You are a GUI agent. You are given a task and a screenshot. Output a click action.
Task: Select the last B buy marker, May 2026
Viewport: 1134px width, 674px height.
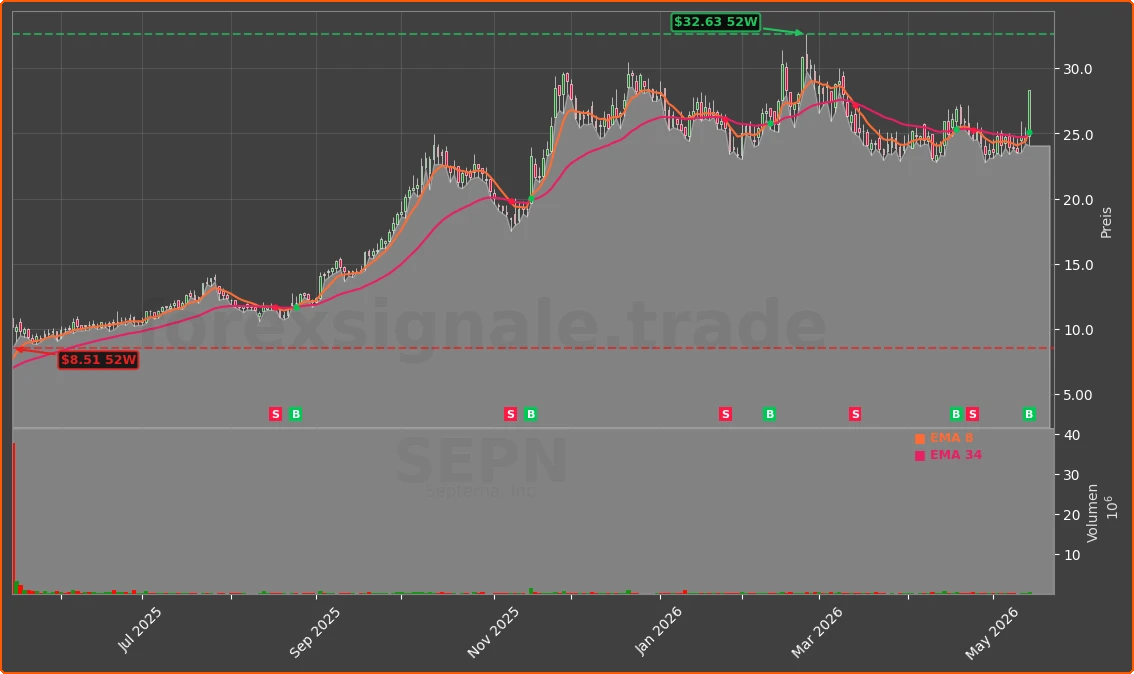click(x=1029, y=414)
